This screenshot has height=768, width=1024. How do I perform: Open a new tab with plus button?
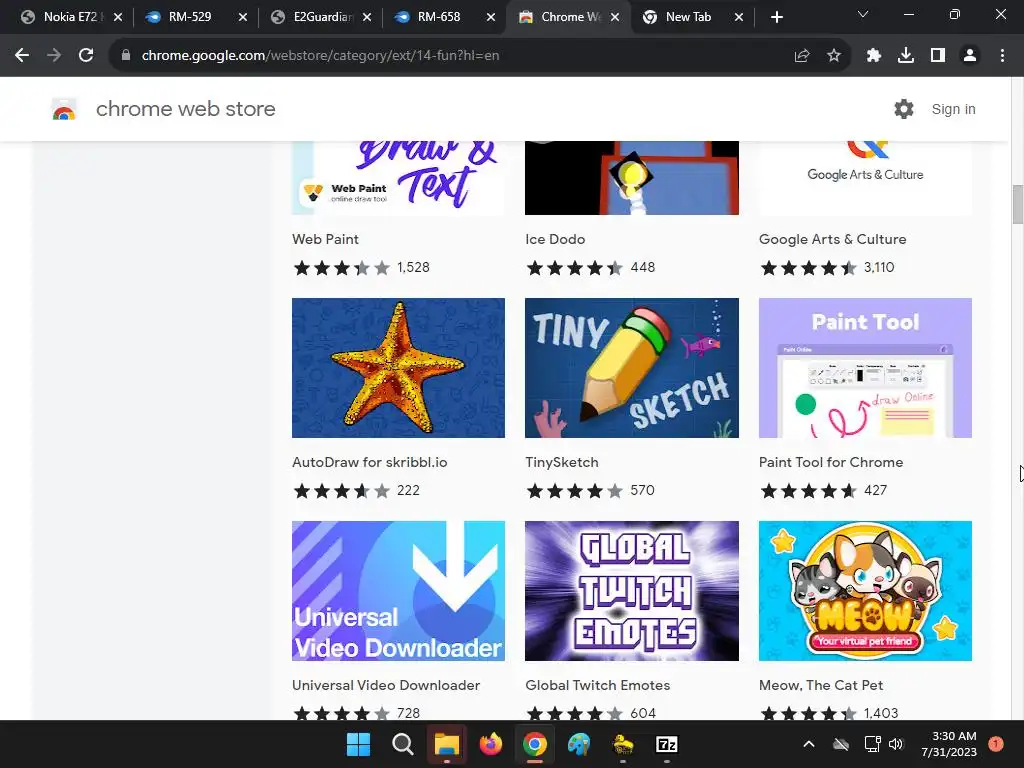[776, 17]
